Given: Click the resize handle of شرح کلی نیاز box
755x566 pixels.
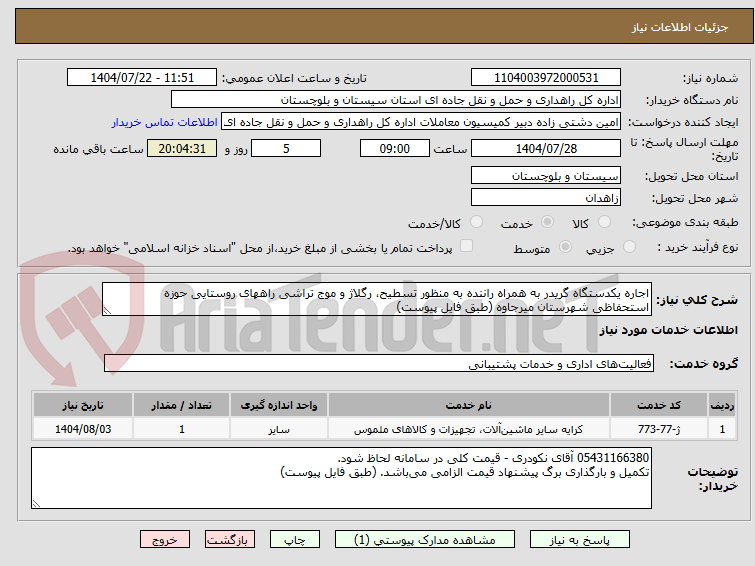Looking at the screenshot, I should coord(107,311).
